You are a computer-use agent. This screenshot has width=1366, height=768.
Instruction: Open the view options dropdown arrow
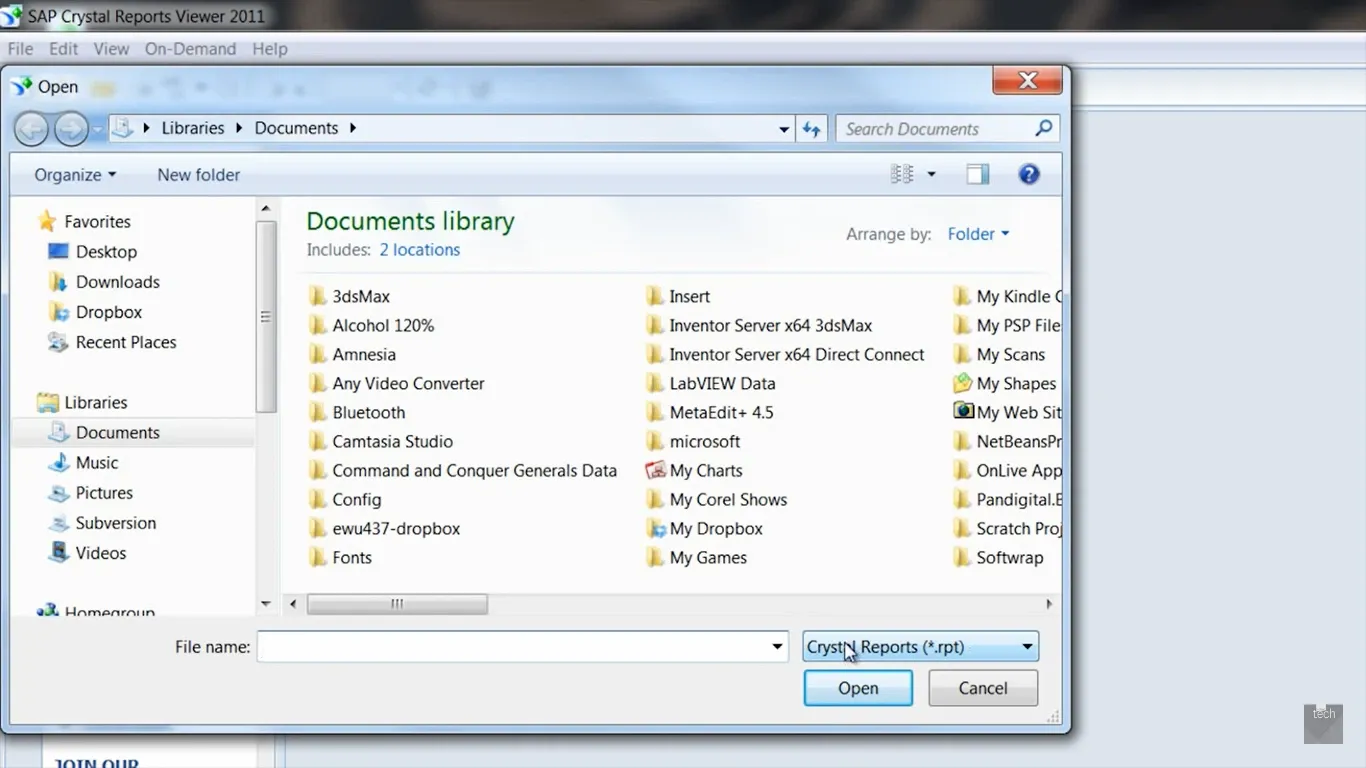click(931, 174)
